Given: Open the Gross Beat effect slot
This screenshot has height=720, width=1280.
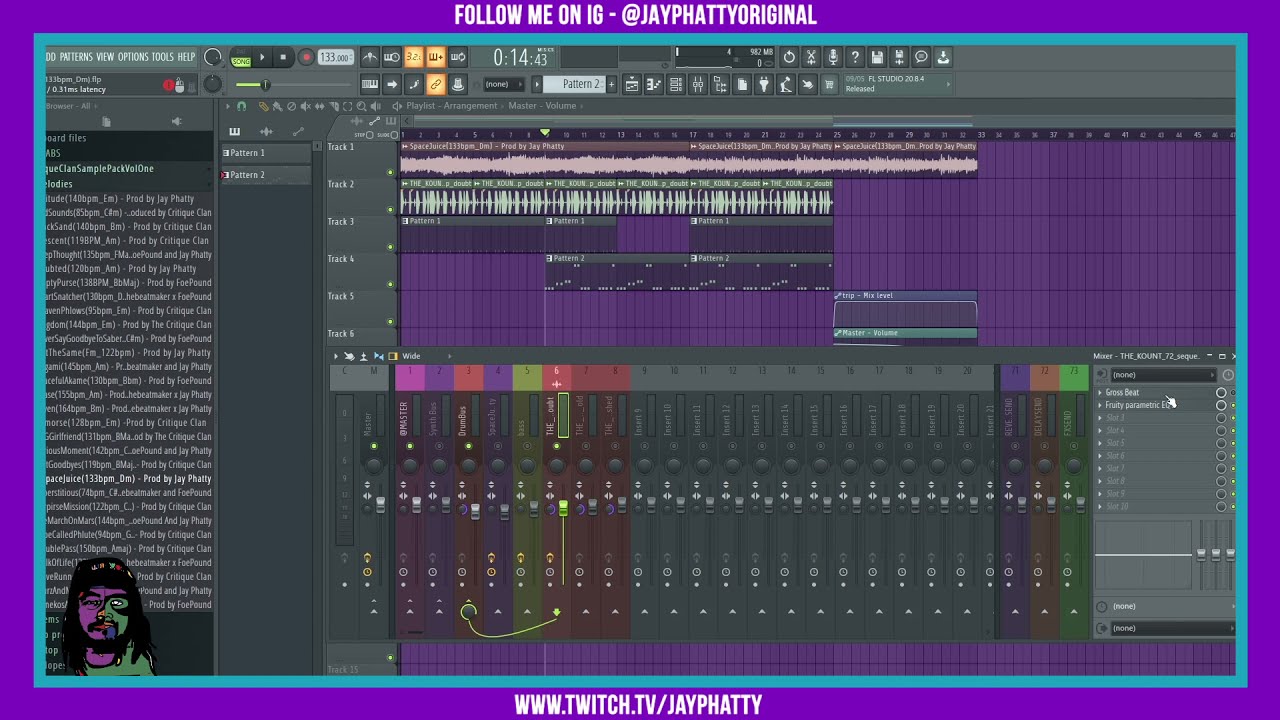Looking at the screenshot, I should (x=1122, y=393).
